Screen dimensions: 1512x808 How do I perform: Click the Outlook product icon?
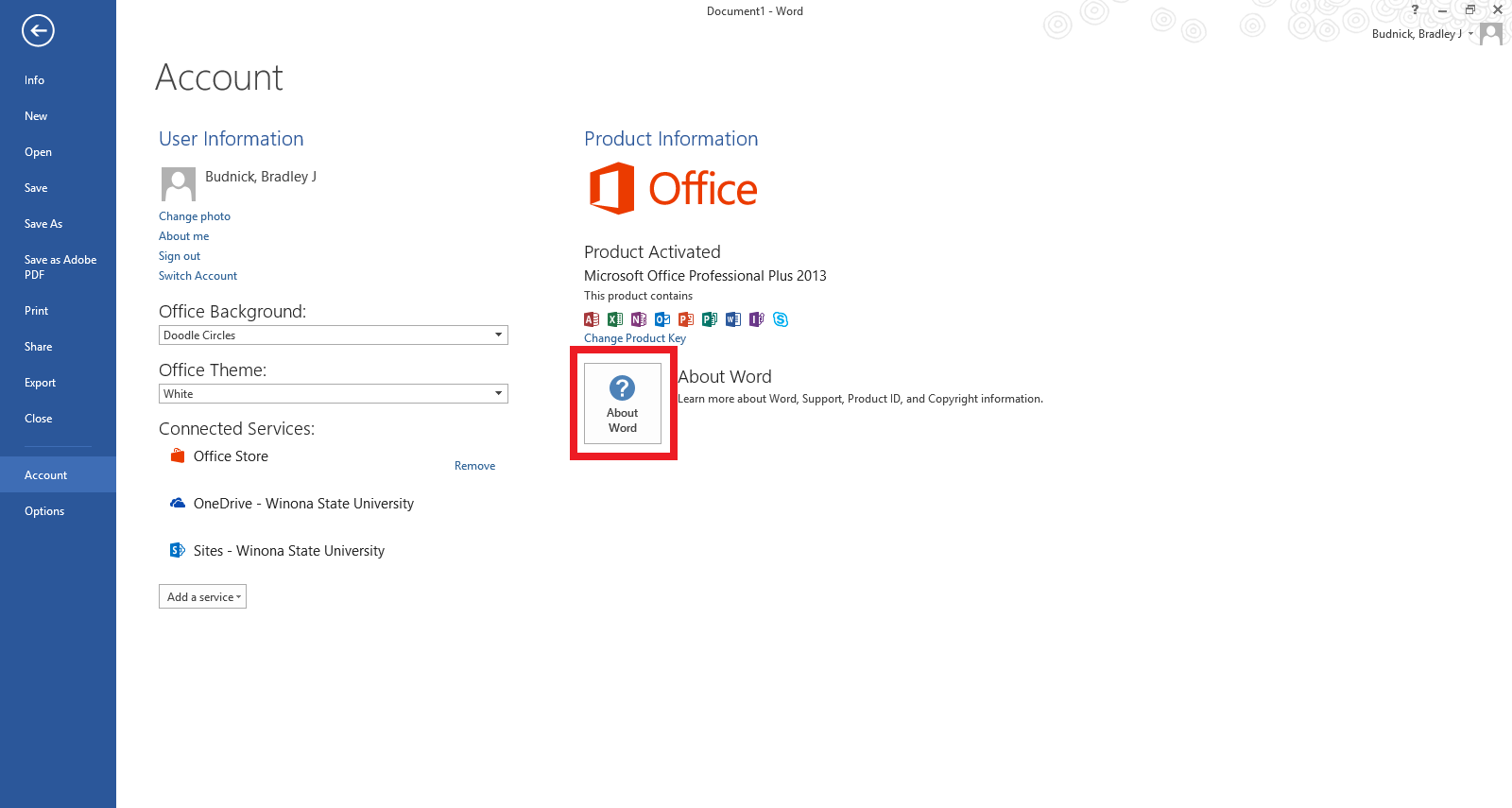tap(662, 319)
